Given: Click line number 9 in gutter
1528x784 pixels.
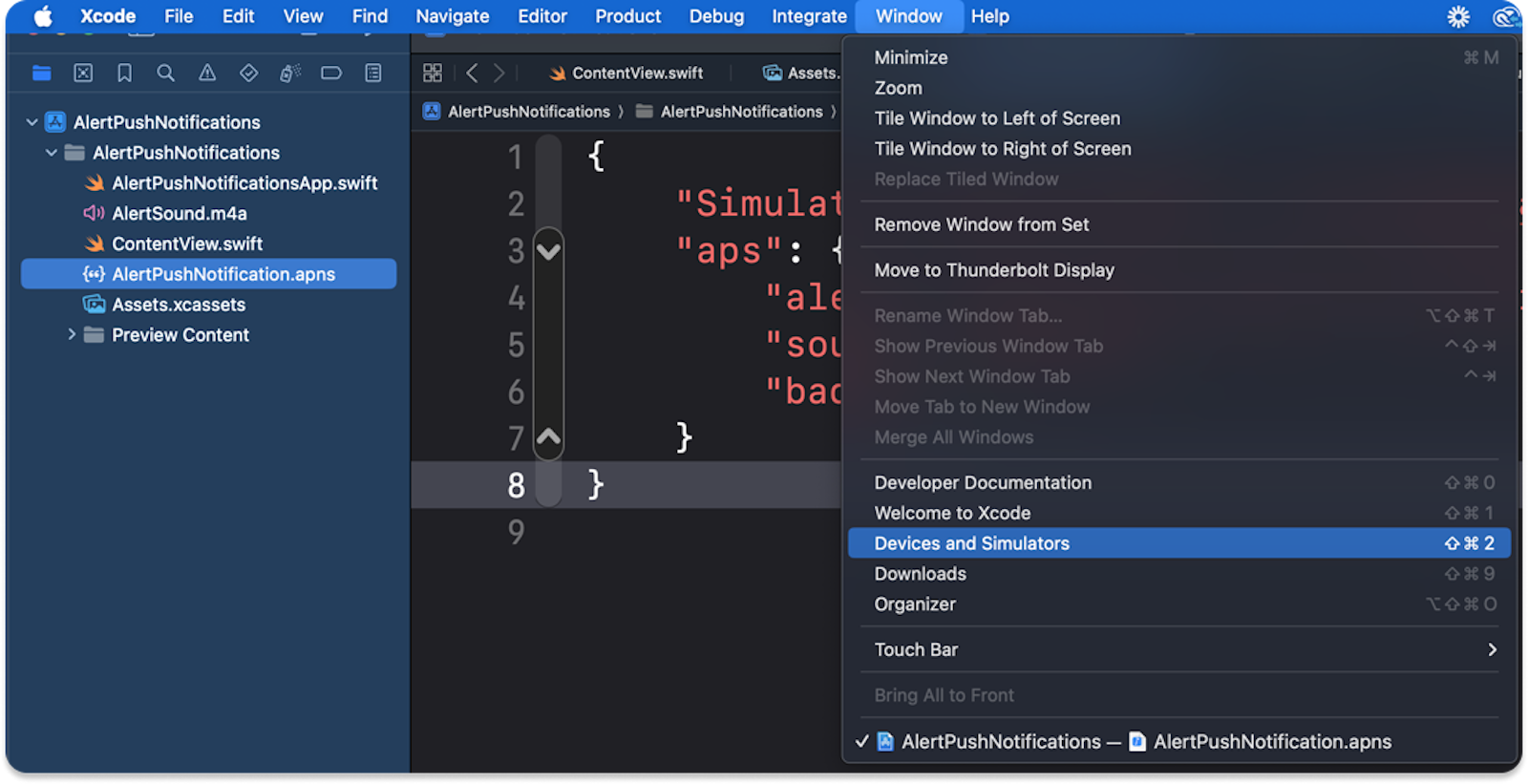Looking at the screenshot, I should (x=516, y=532).
